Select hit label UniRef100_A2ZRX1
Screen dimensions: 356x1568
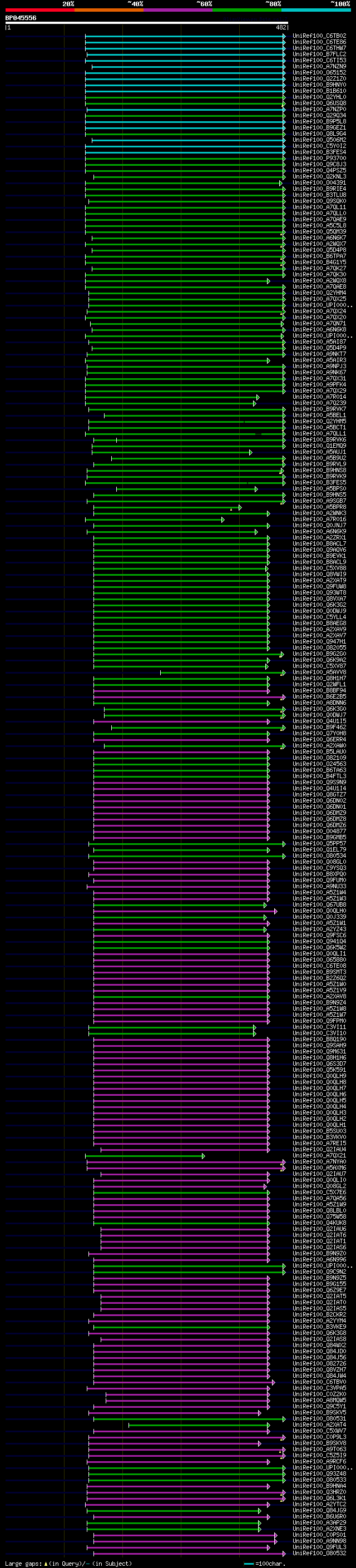click(319, 537)
